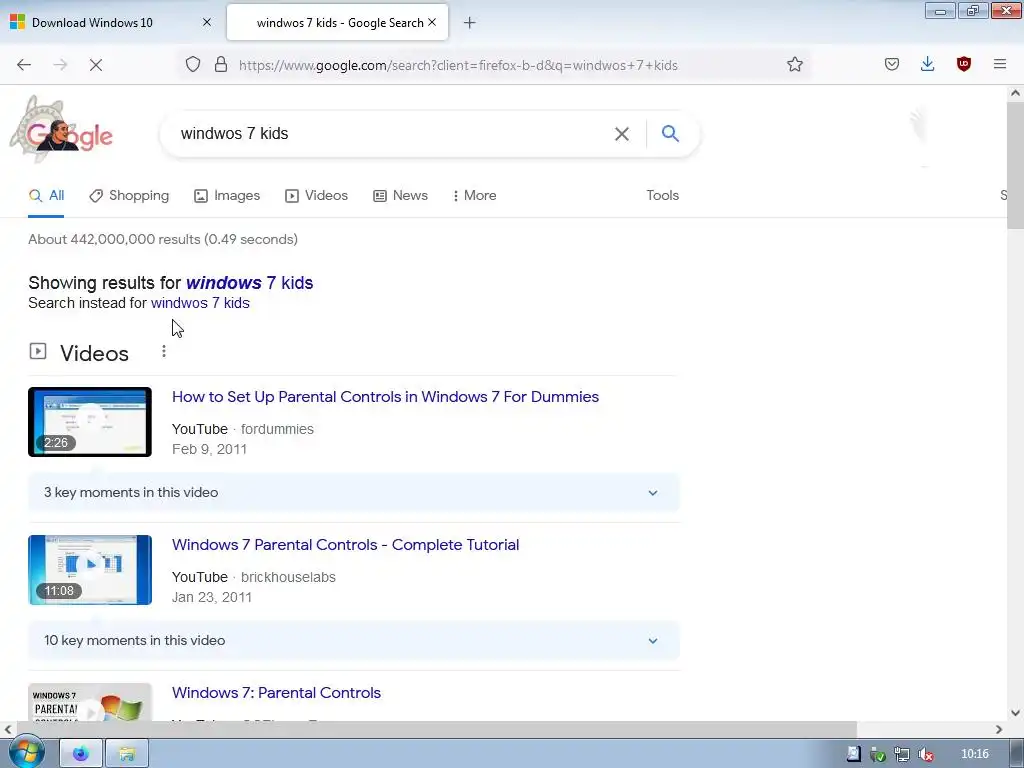Viewport: 1024px width, 768px height.
Task: Open How to Set Up Parental Controls video link
Action: click(385, 397)
